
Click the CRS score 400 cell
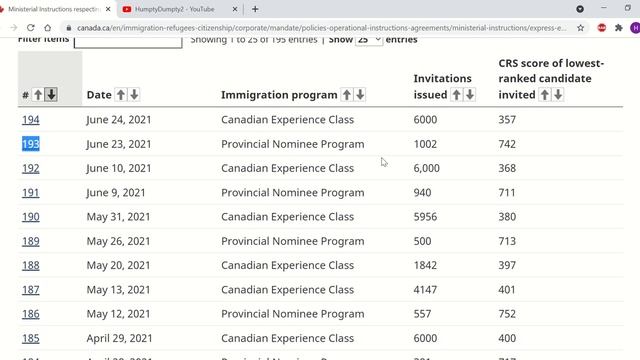pos(507,338)
